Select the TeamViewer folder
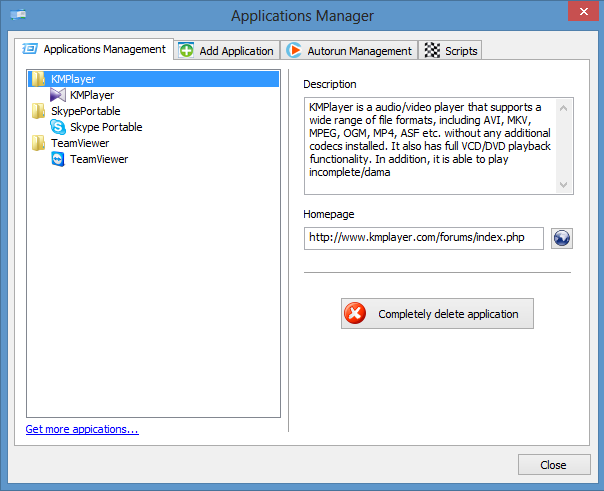The width and height of the screenshot is (604, 491). tap(80, 143)
